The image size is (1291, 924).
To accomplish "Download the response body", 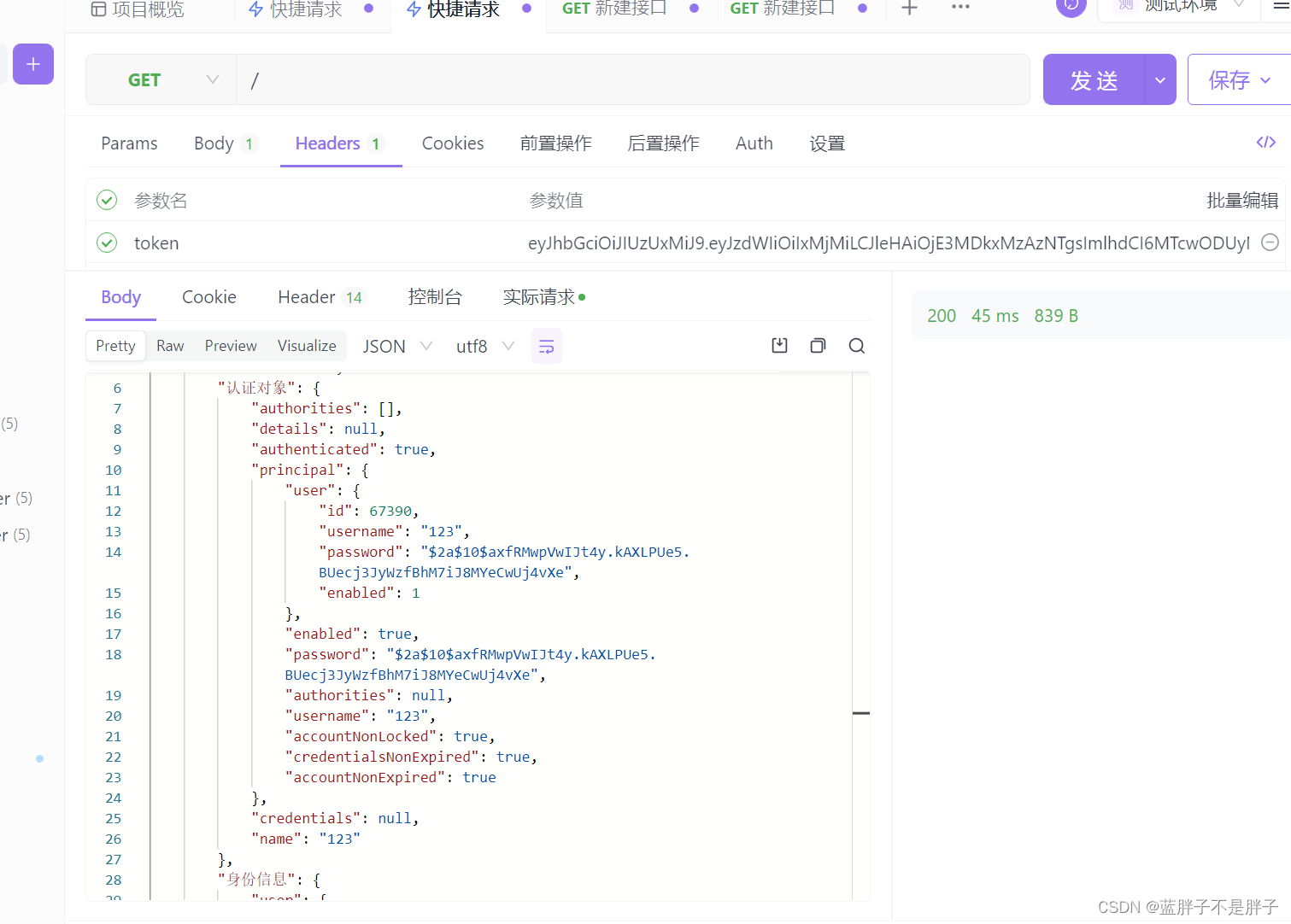I will tap(779, 345).
